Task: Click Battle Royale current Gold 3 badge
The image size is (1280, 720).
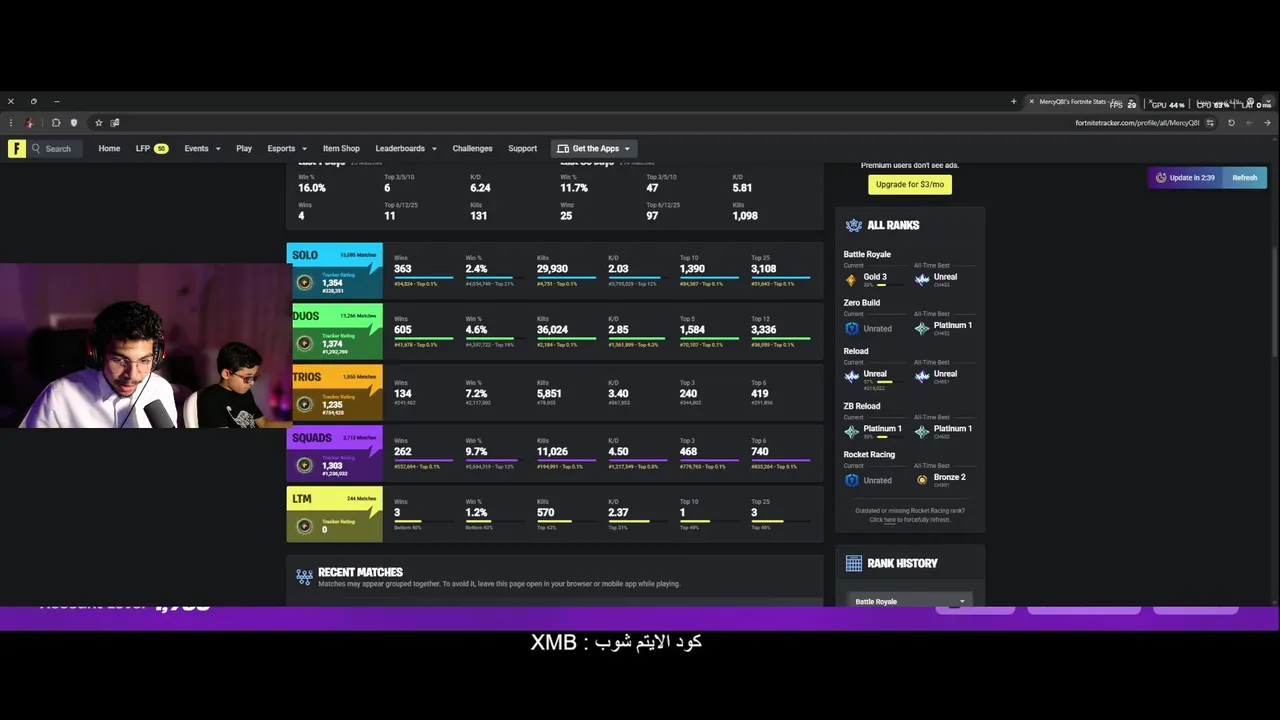Action: coord(851,280)
